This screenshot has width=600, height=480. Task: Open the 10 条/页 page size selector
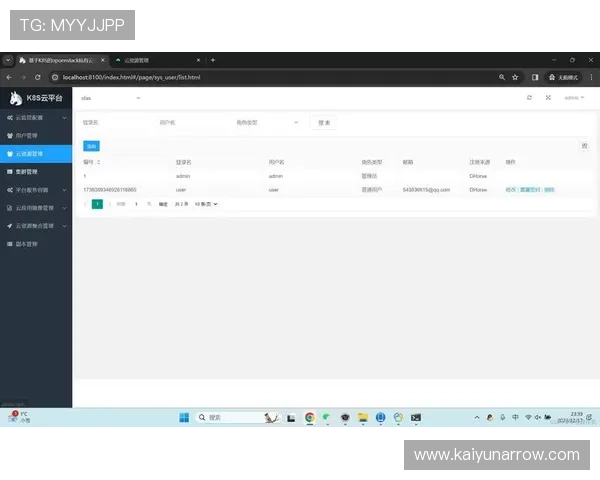(205, 204)
